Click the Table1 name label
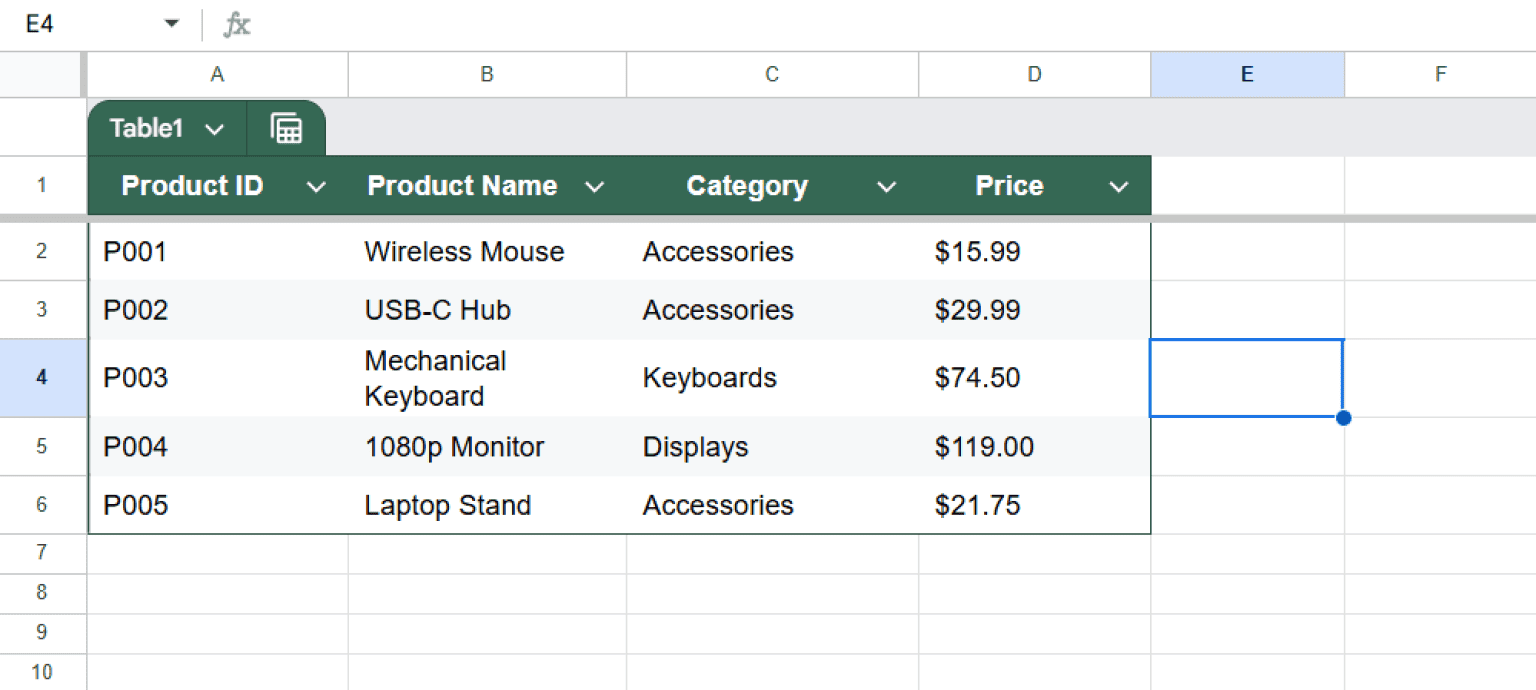1536x690 pixels. point(148,128)
